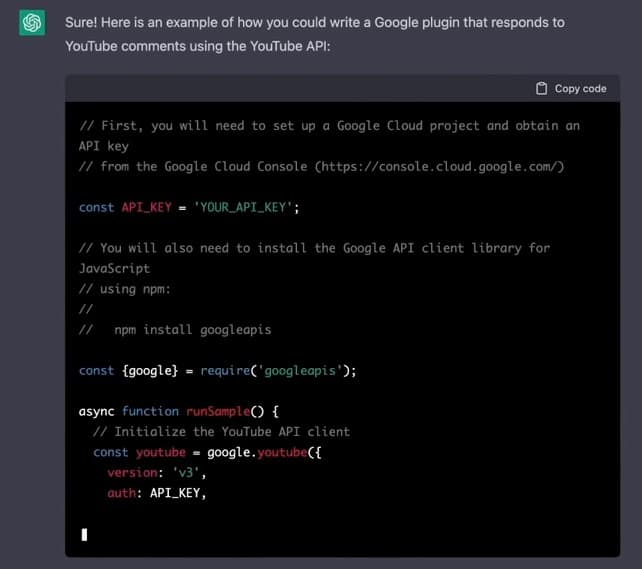Click the line 'Sure! Here is an example of how you could write'
This screenshot has height=569, width=642.
point(314,23)
